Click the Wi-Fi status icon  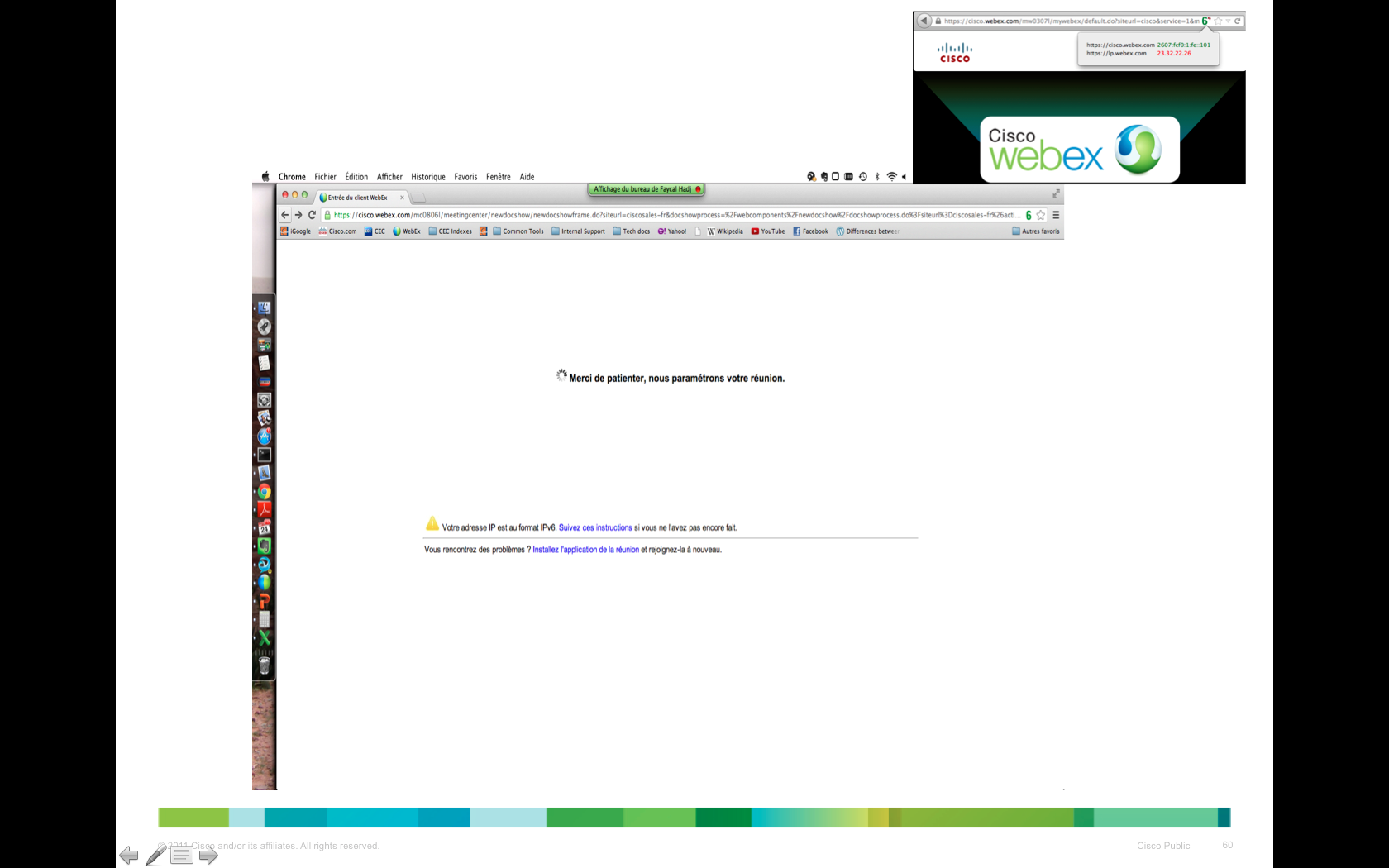pyautogui.click(x=891, y=177)
